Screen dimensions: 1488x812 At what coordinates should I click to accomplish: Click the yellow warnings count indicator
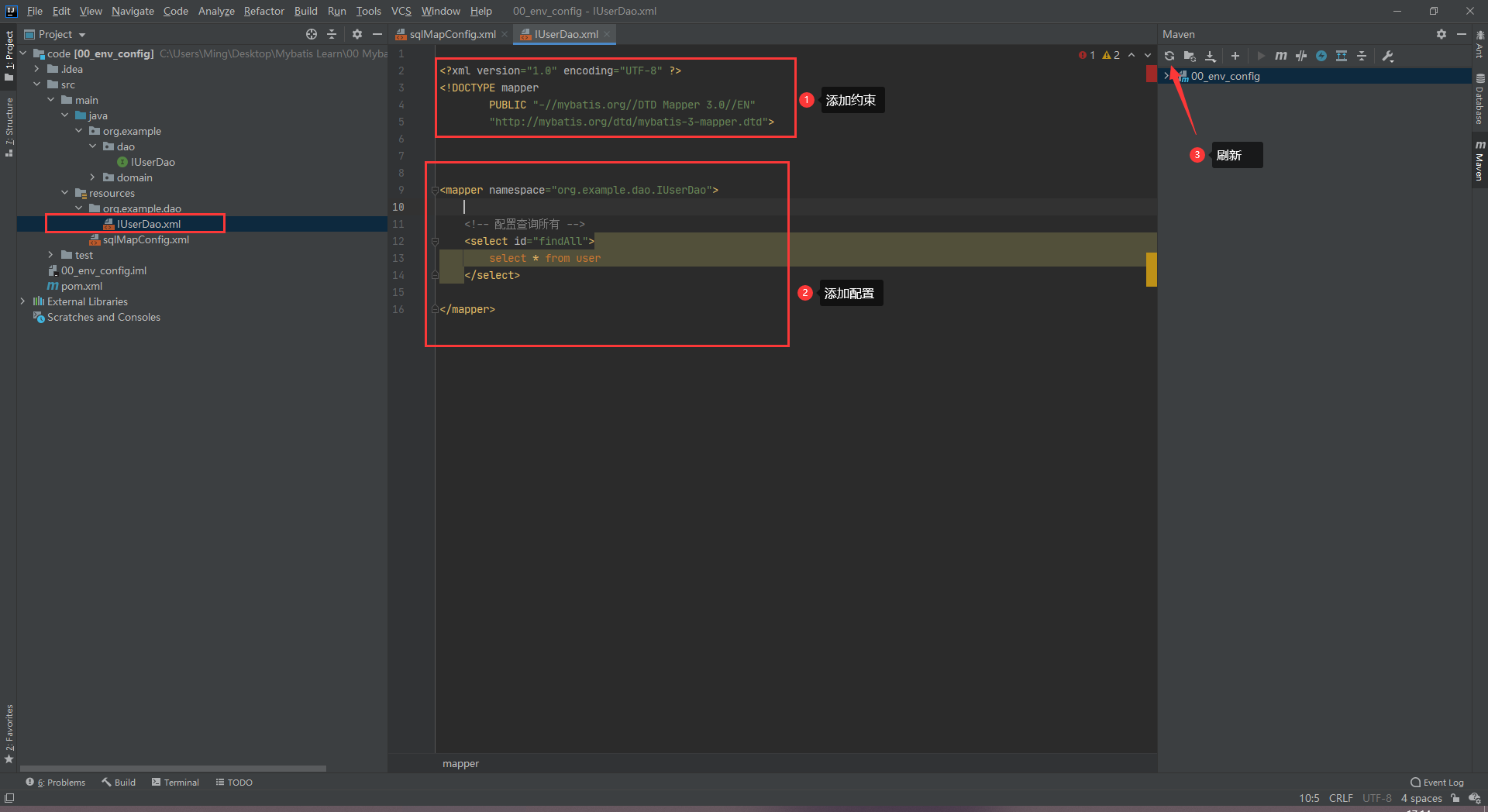click(1111, 55)
